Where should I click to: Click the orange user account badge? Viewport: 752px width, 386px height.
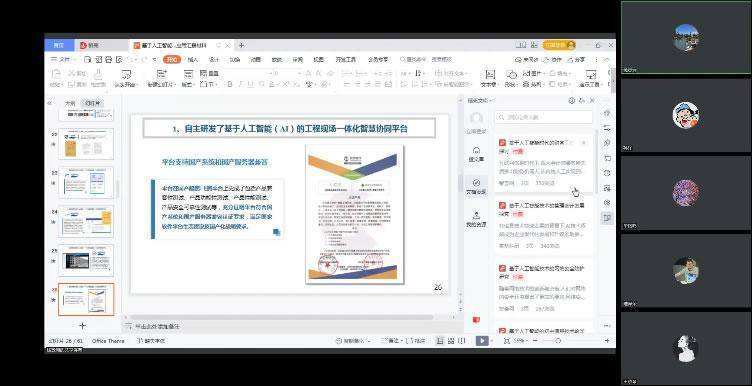[x=559, y=45]
